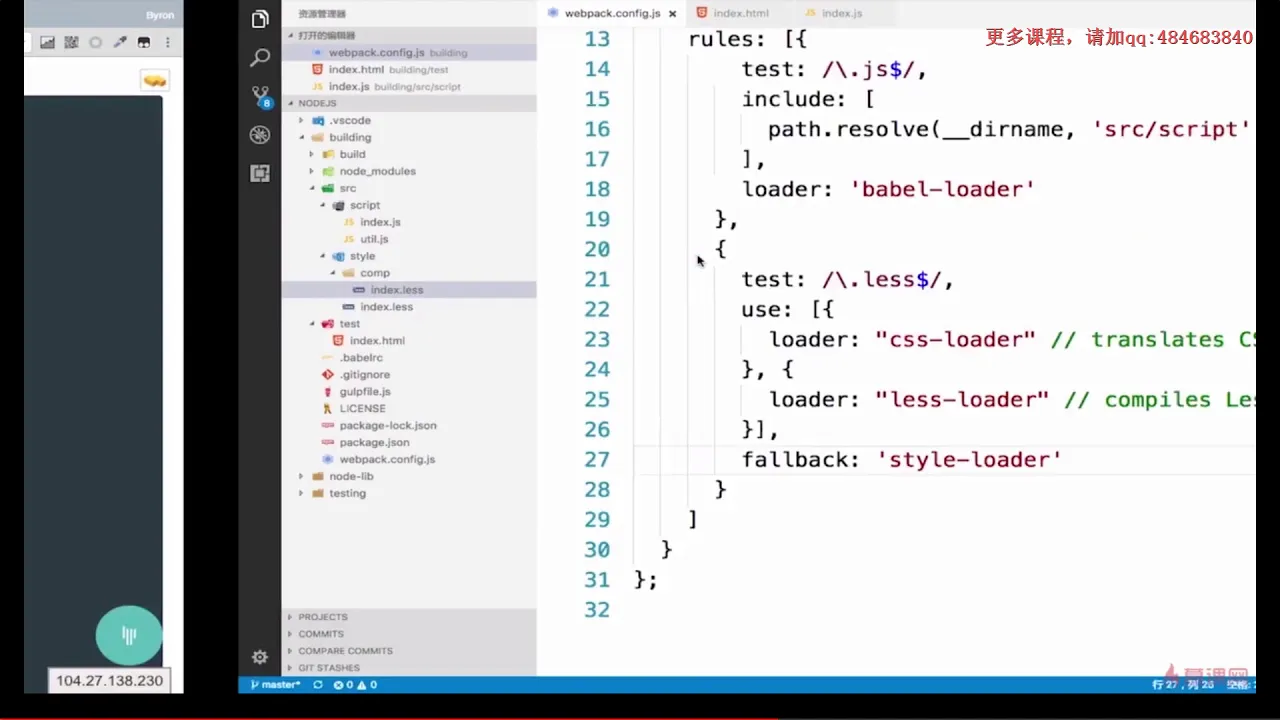Collapse the script folder
This screenshot has width=1280, height=720.
coord(409,205)
